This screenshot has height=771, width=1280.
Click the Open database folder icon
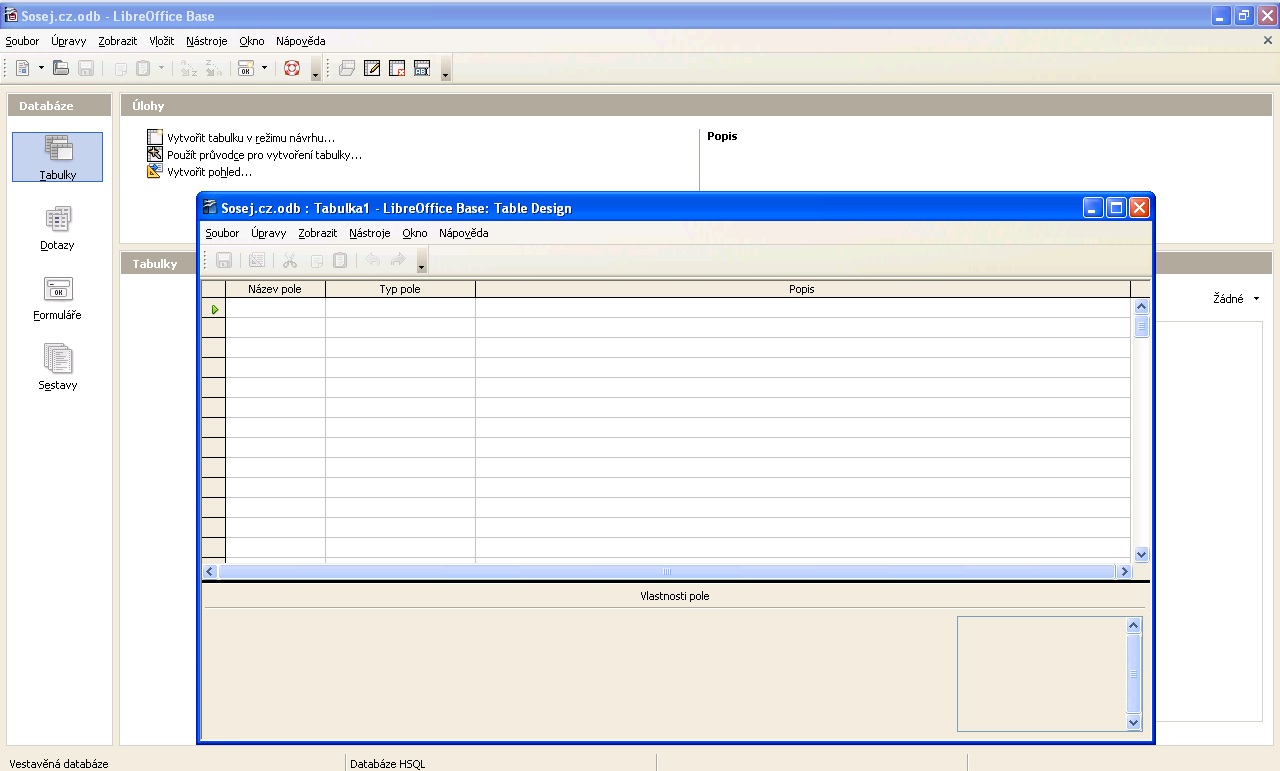(x=61, y=68)
